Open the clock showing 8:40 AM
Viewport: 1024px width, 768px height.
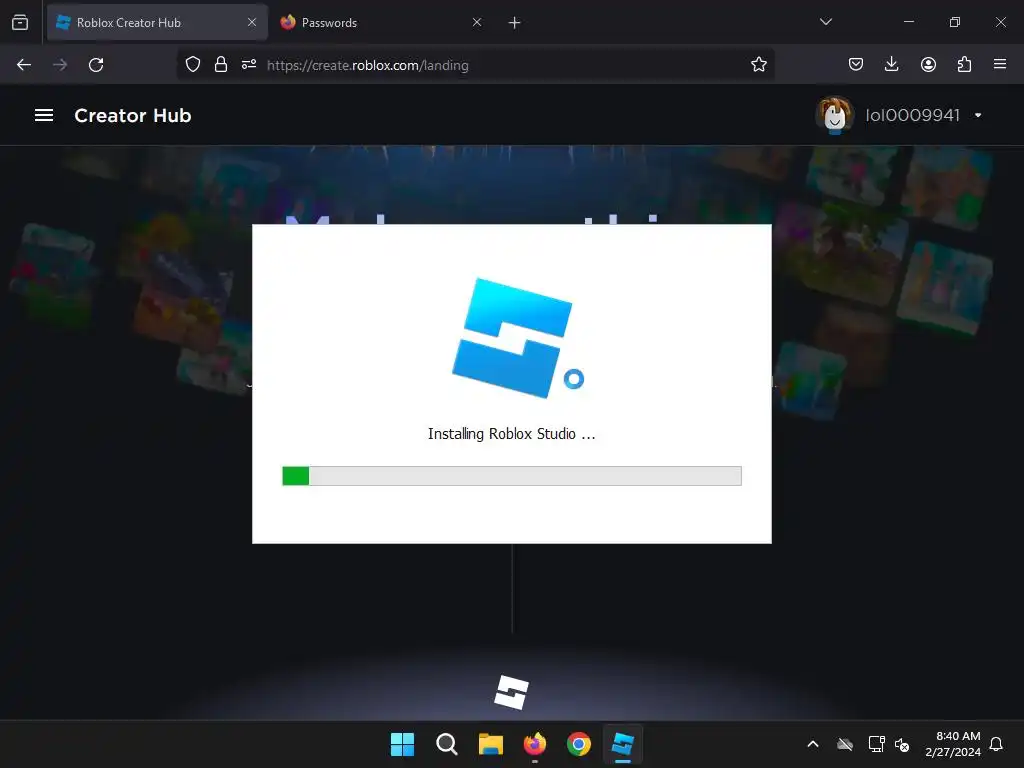pos(953,744)
